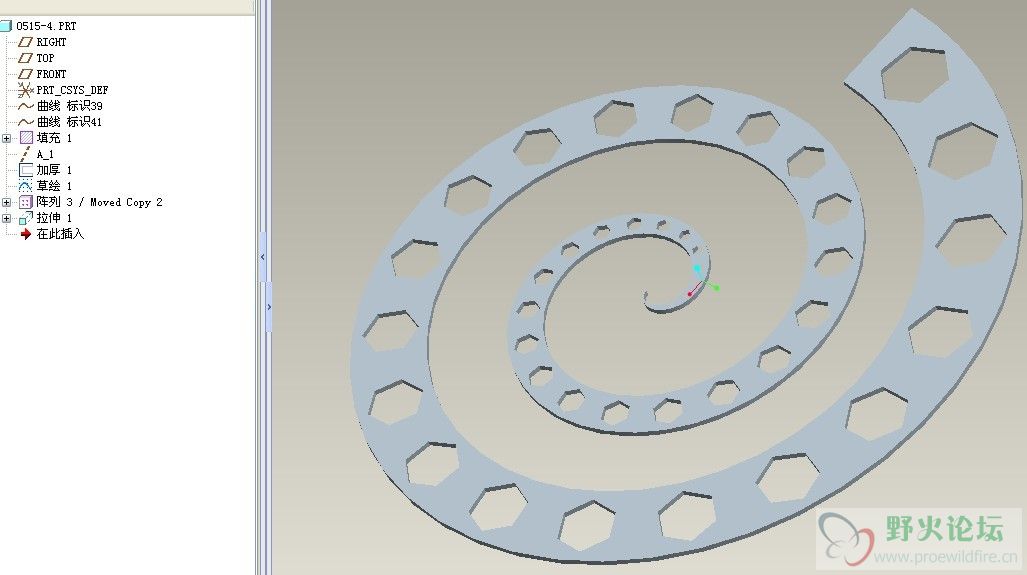Click the axis icon for A_1

26,154
